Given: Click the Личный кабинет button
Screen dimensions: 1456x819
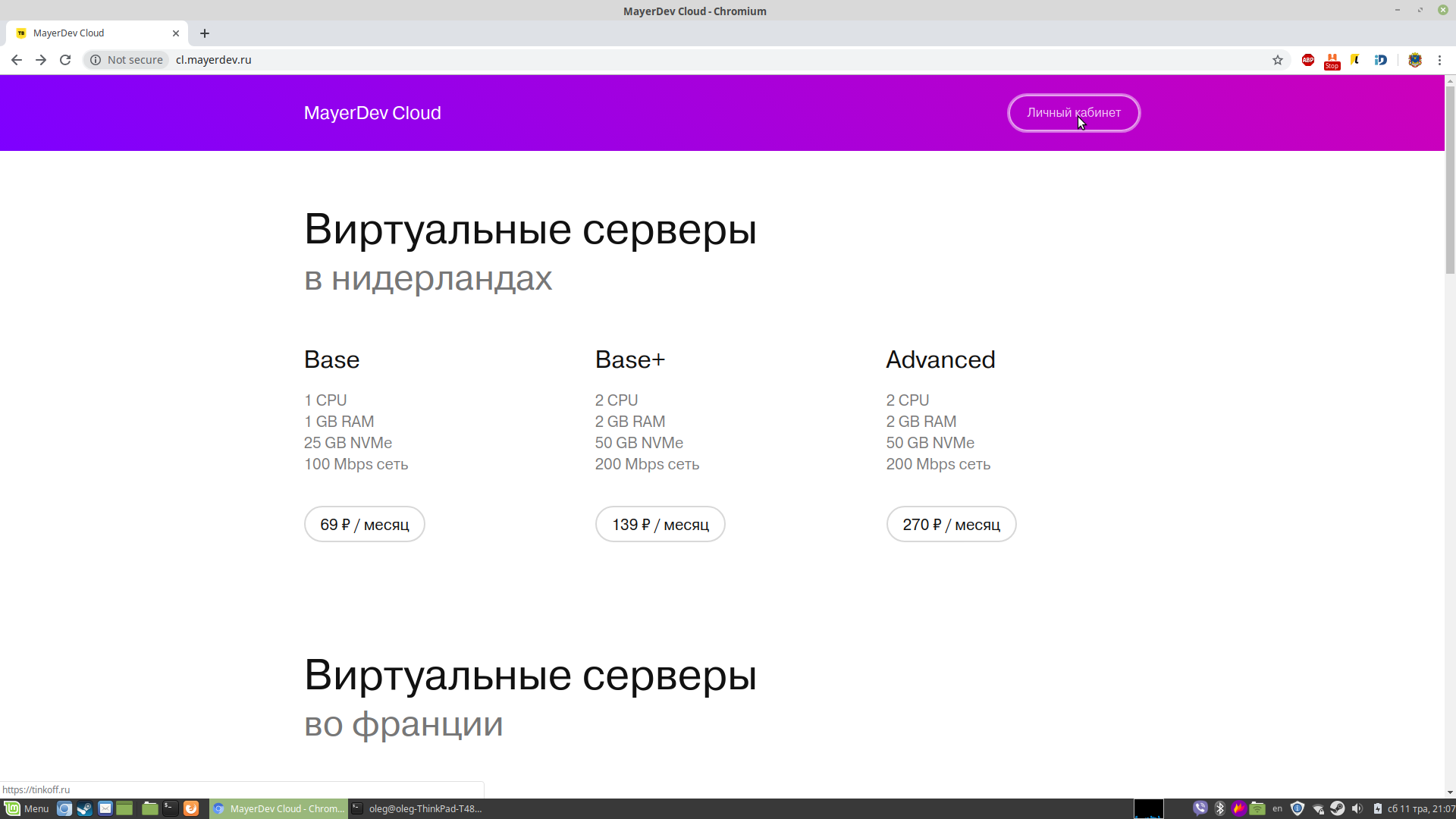Looking at the screenshot, I should pos(1073,113).
